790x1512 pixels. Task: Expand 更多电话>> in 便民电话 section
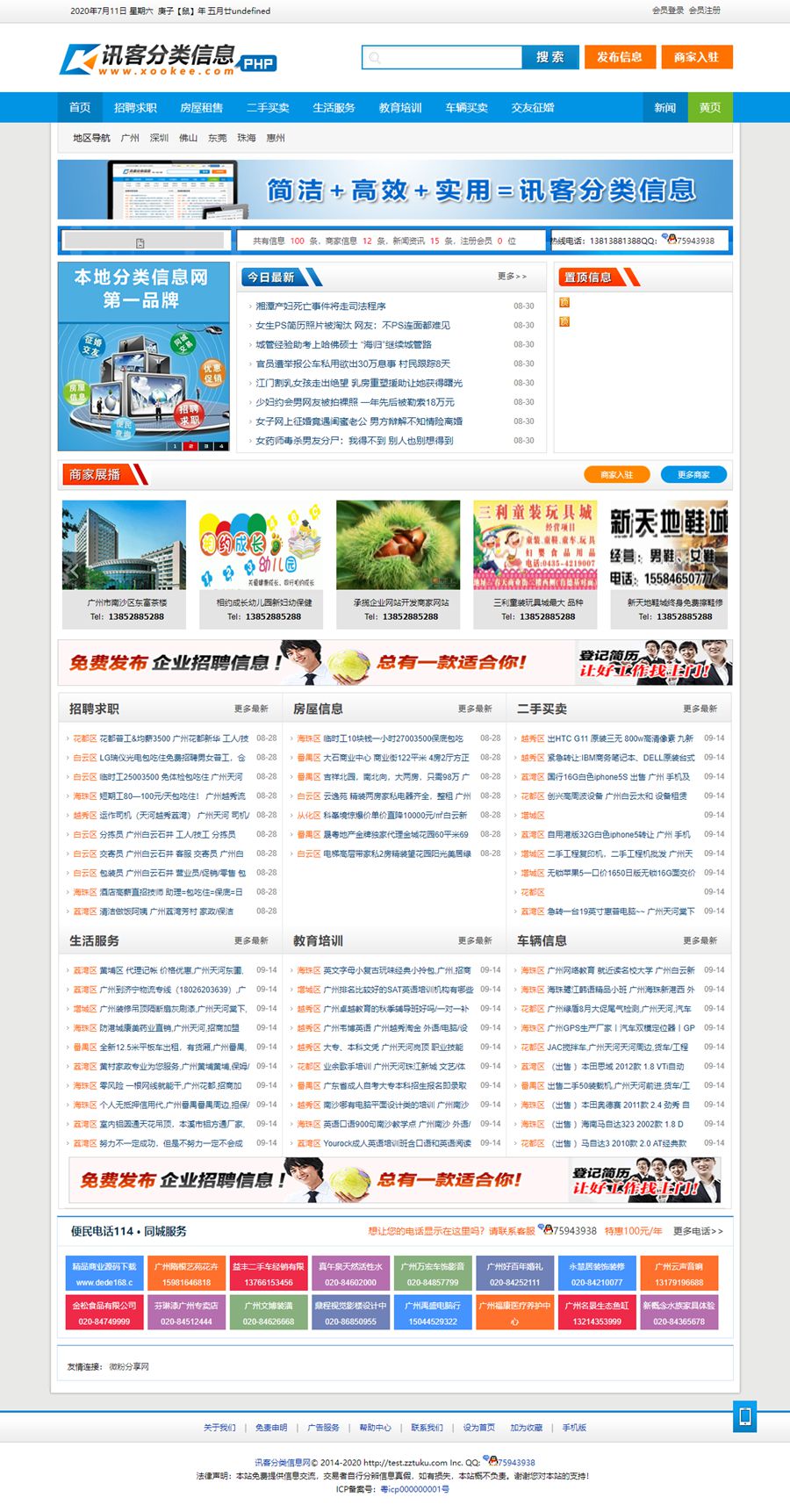click(x=698, y=1231)
